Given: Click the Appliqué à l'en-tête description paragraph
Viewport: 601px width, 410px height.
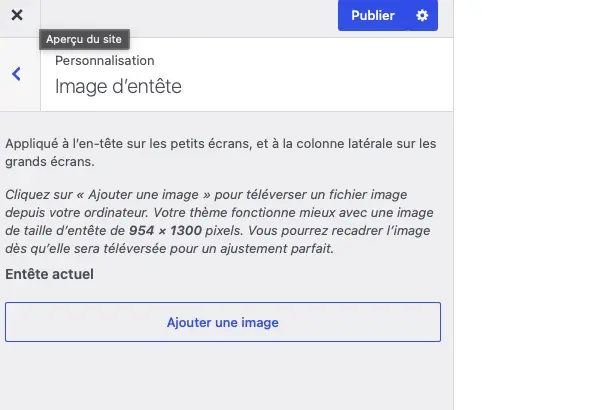Looking at the screenshot, I should click(x=220, y=153).
